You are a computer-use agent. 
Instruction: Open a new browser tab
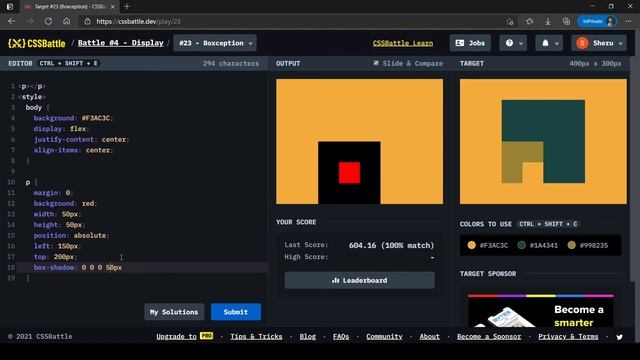[x=127, y=7]
